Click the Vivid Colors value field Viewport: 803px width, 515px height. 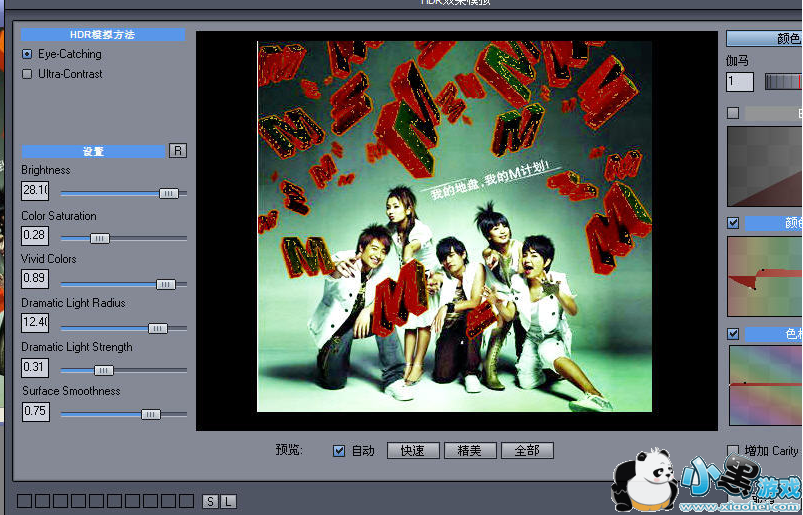tap(35, 278)
